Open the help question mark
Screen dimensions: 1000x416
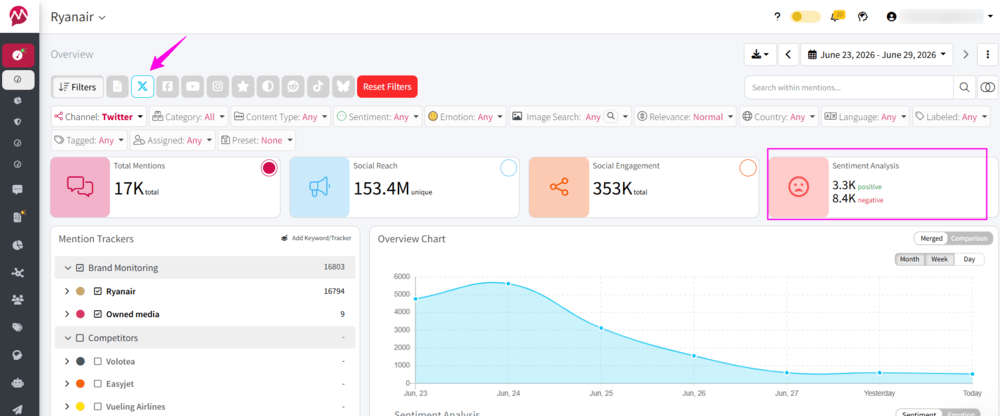tap(777, 17)
